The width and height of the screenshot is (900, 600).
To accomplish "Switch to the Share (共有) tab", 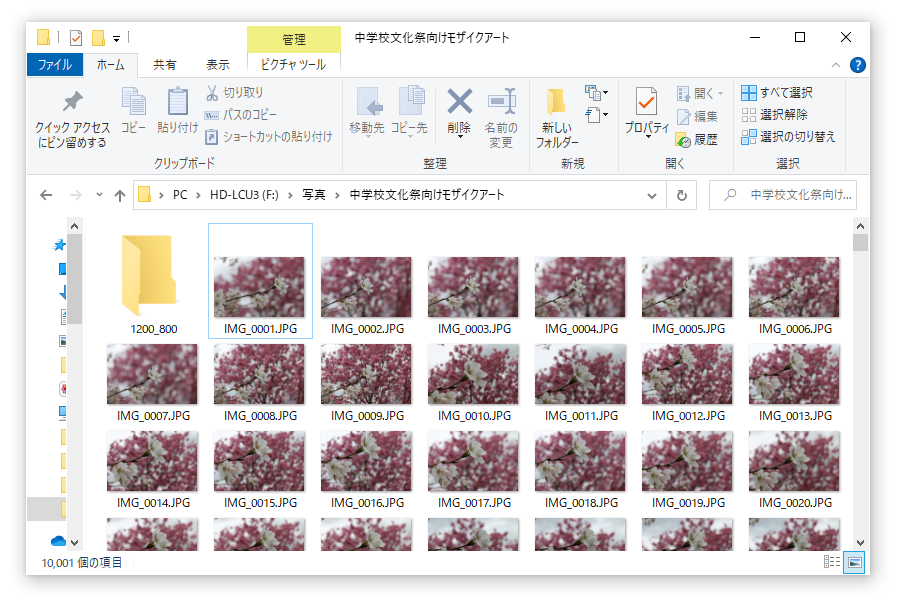I will (x=165, y=65).
